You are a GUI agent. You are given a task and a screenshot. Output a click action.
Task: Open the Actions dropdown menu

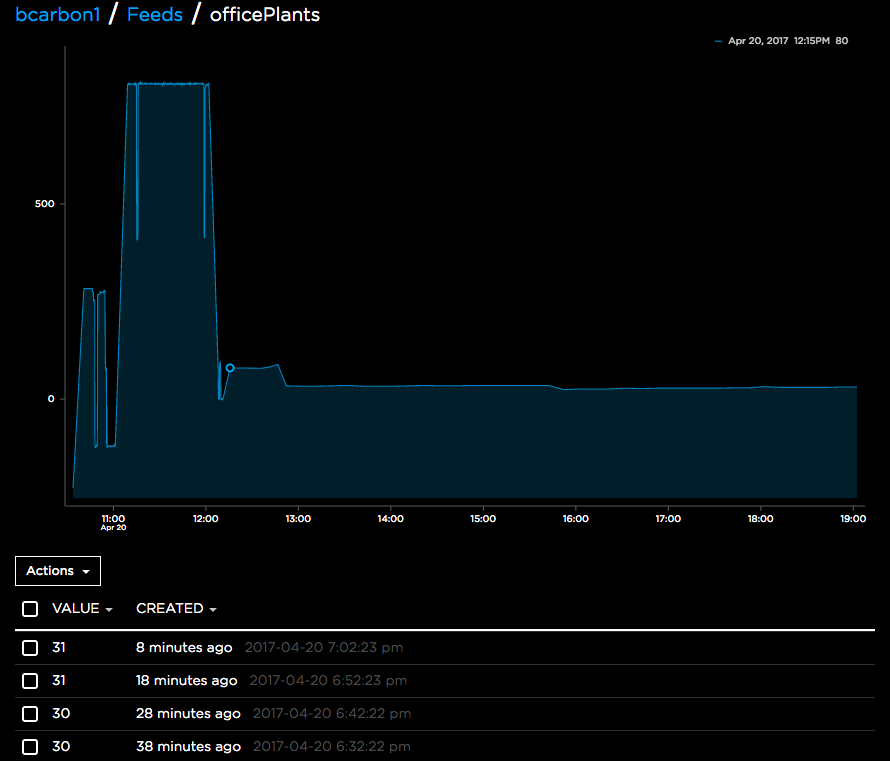click(x=58, y=571)
